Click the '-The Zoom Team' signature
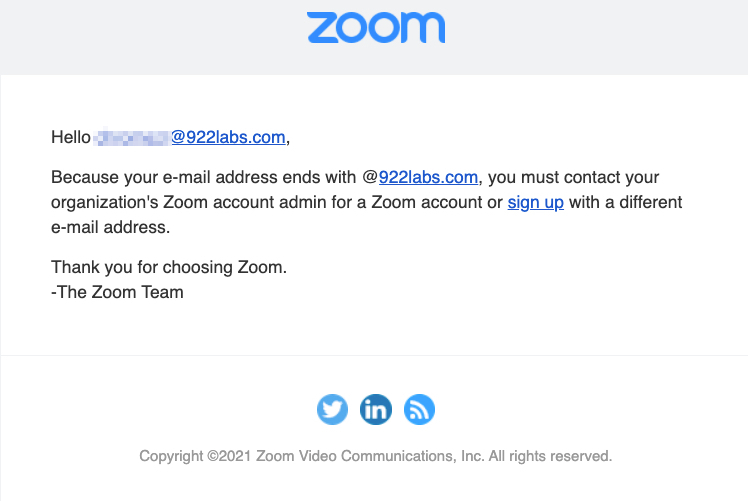Viewport: 748px width, 501px height. click(x=117, y=292)
